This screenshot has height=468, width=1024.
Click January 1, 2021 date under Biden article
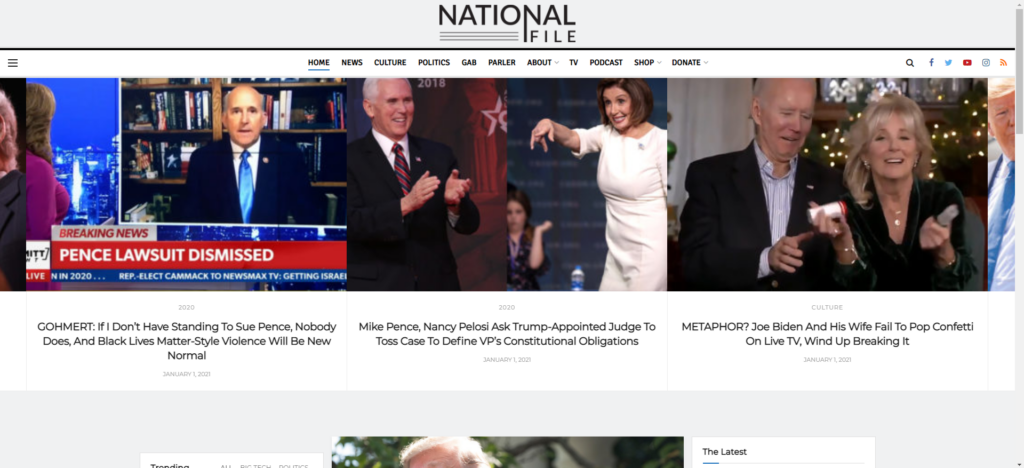[827, 360]
